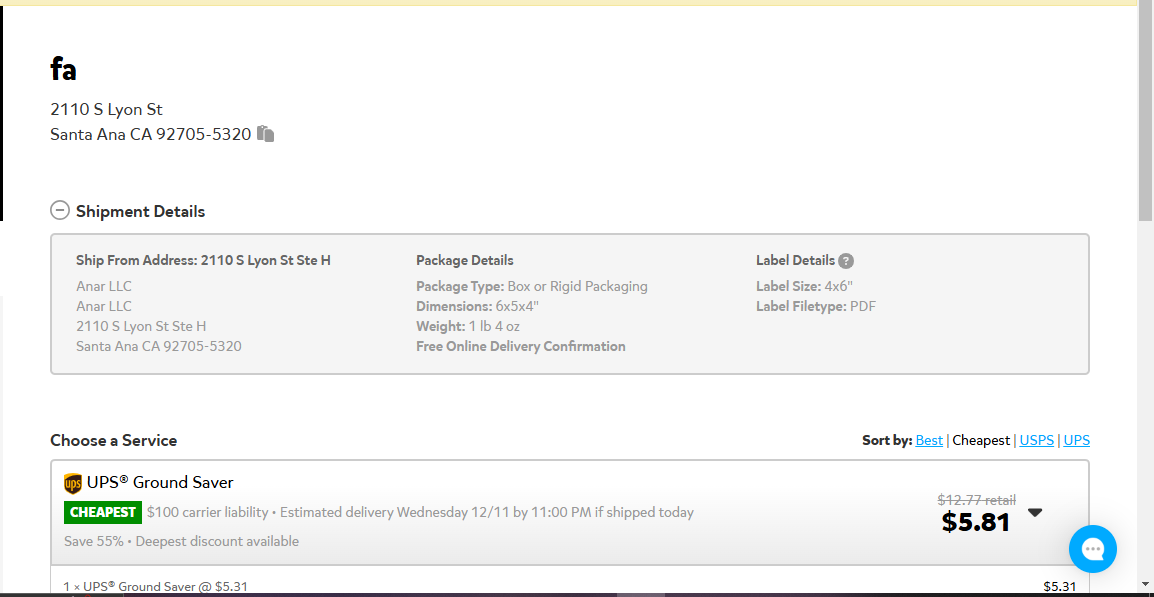Click the green CHEAPEST badge
1154x597 pixels.
(103, 512)
